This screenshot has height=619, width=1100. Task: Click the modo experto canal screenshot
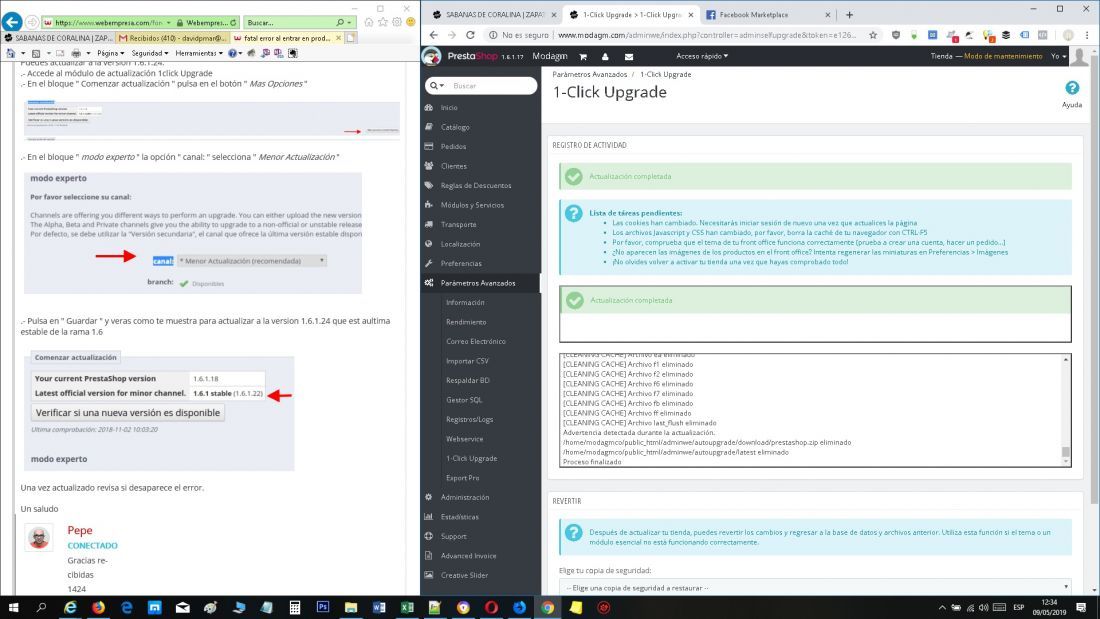coord(193,233)
